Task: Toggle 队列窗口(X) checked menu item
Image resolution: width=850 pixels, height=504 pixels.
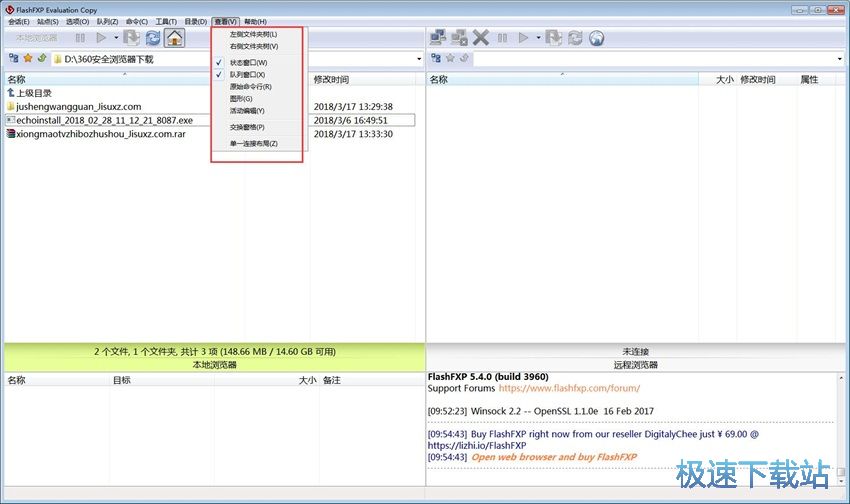Action: [x=247, y=74]
